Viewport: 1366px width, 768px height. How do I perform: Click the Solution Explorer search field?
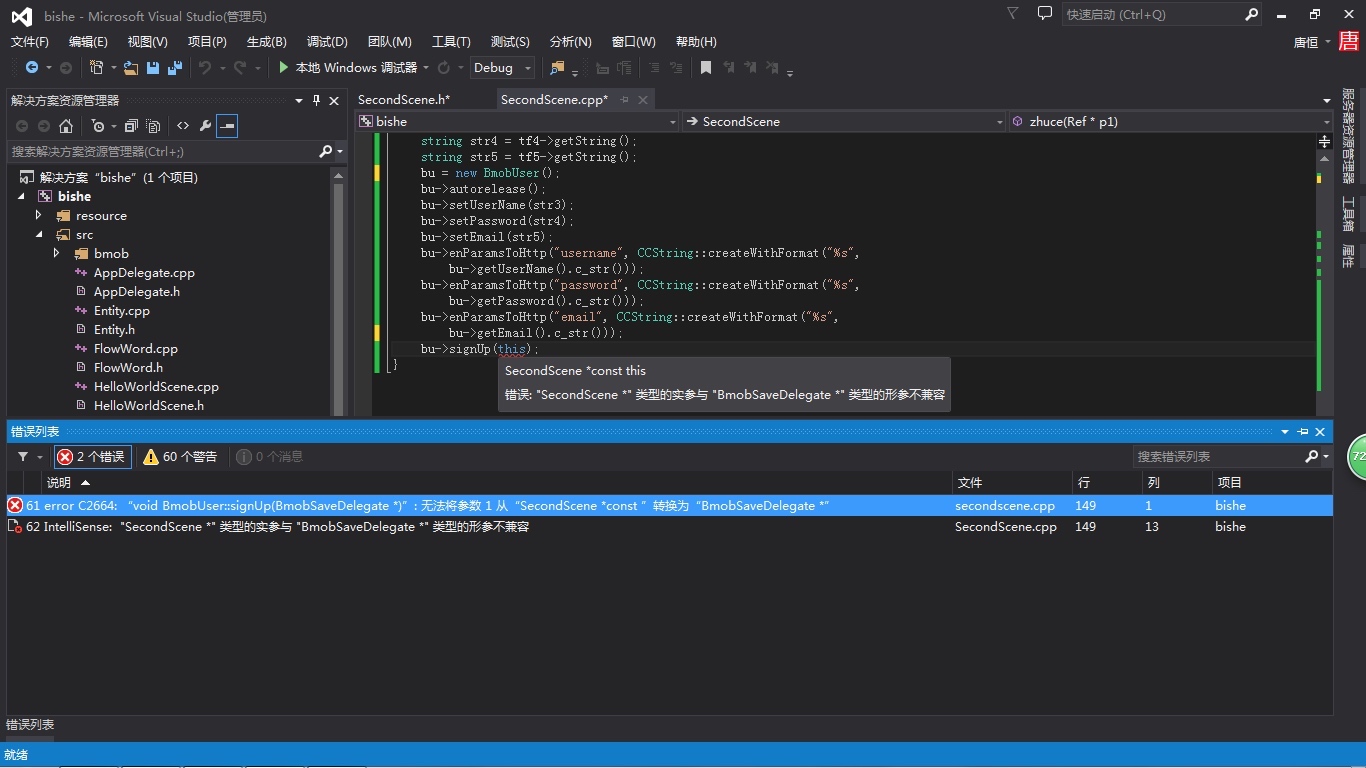(x=160, y=152)
